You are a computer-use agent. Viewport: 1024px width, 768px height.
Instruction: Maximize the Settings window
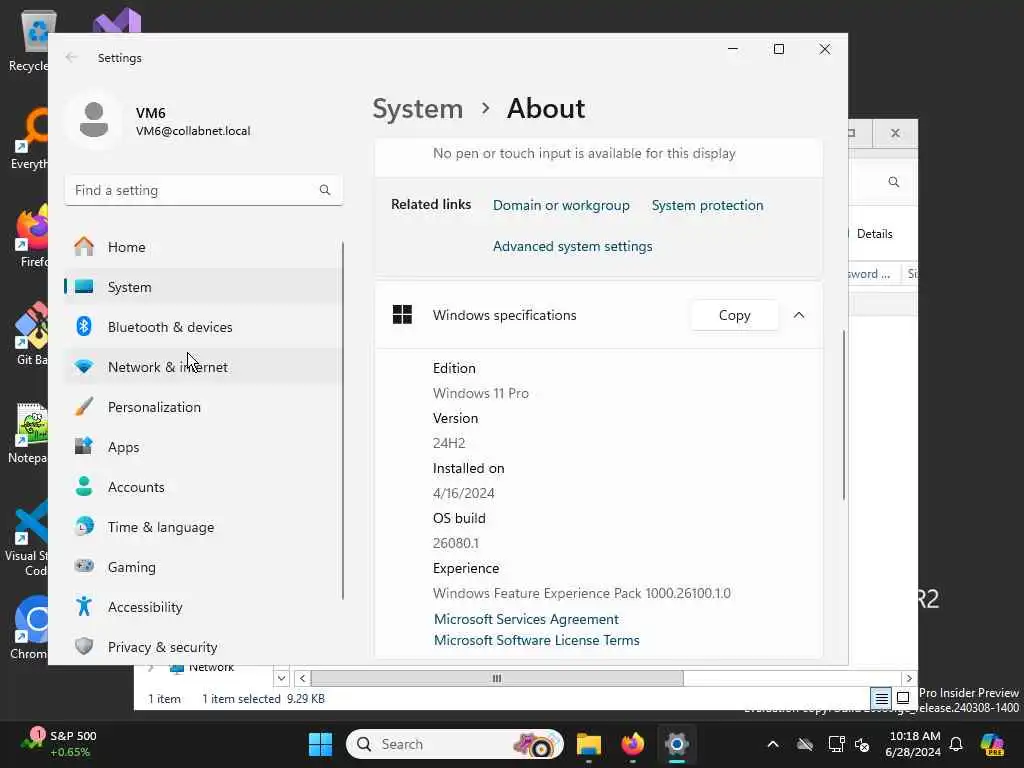pos(778,49)
